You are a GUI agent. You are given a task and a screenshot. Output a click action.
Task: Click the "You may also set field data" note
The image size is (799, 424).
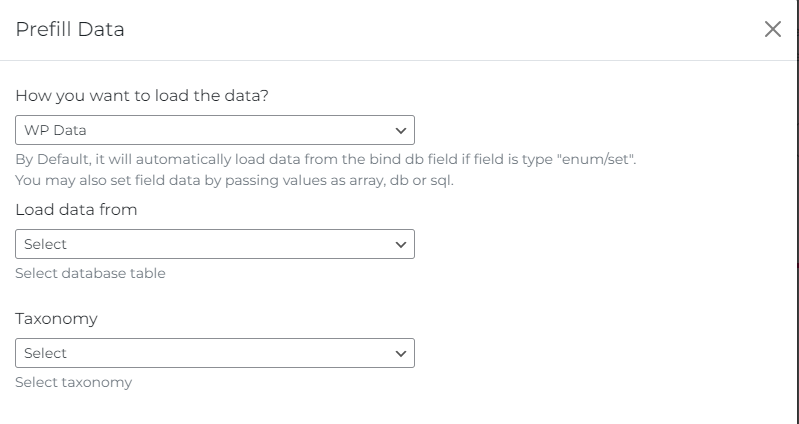pyautogui.click(x=234, y=181)
